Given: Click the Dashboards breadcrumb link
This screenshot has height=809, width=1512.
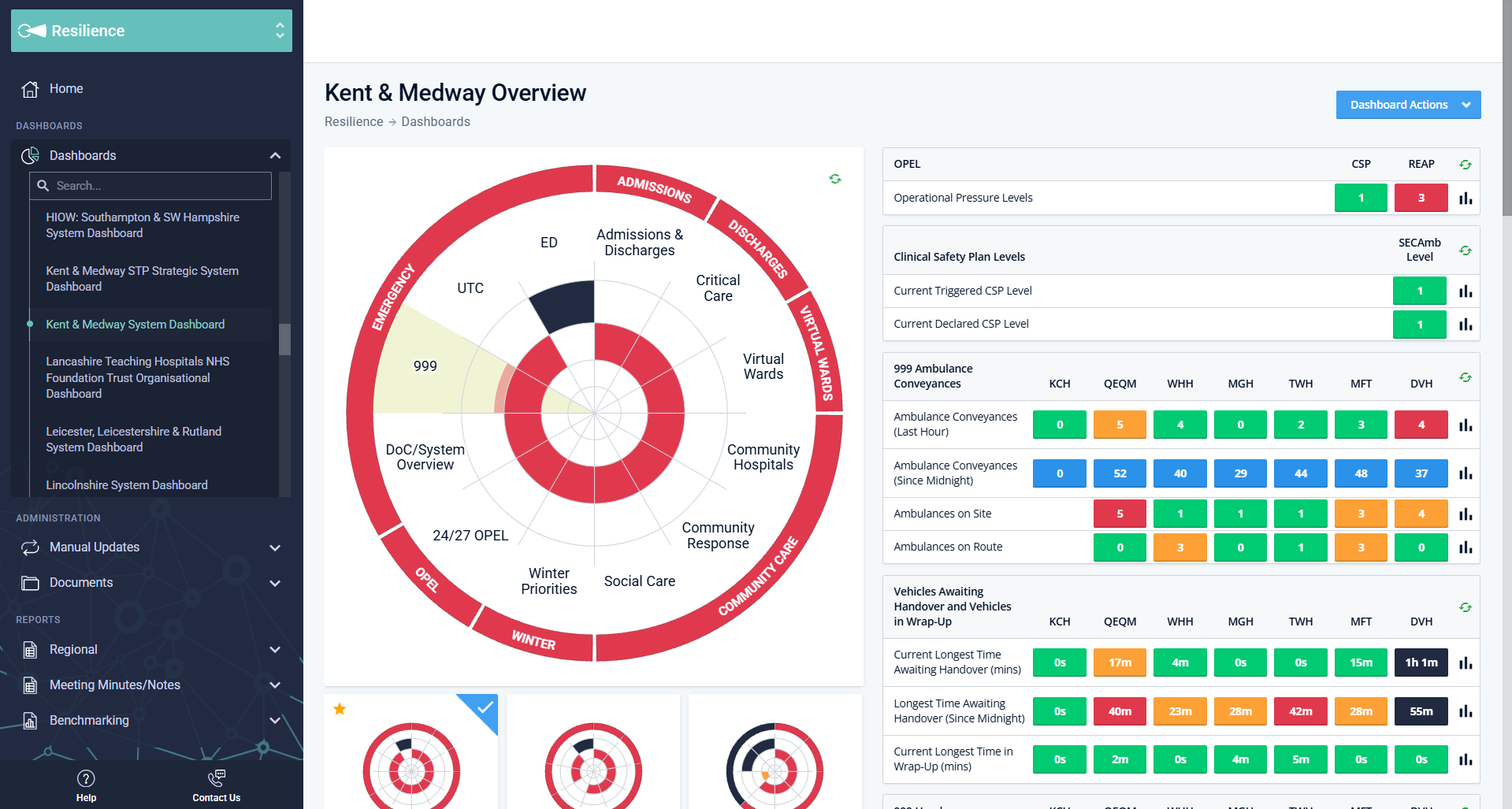Looking at the screenshot, I should (436, 121).
